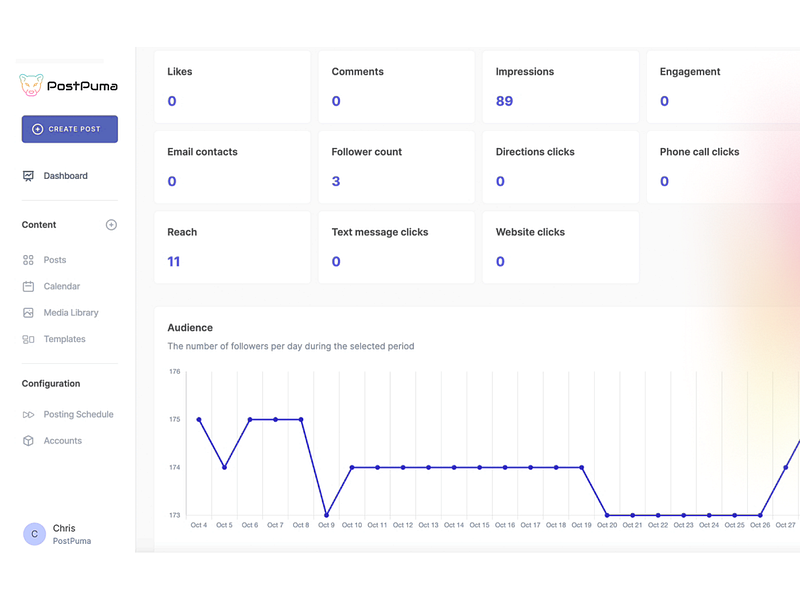Add new content with the plus icon
Image resolution: width=800 pixels, height=600 pixels.
click(x=111, y=225)
